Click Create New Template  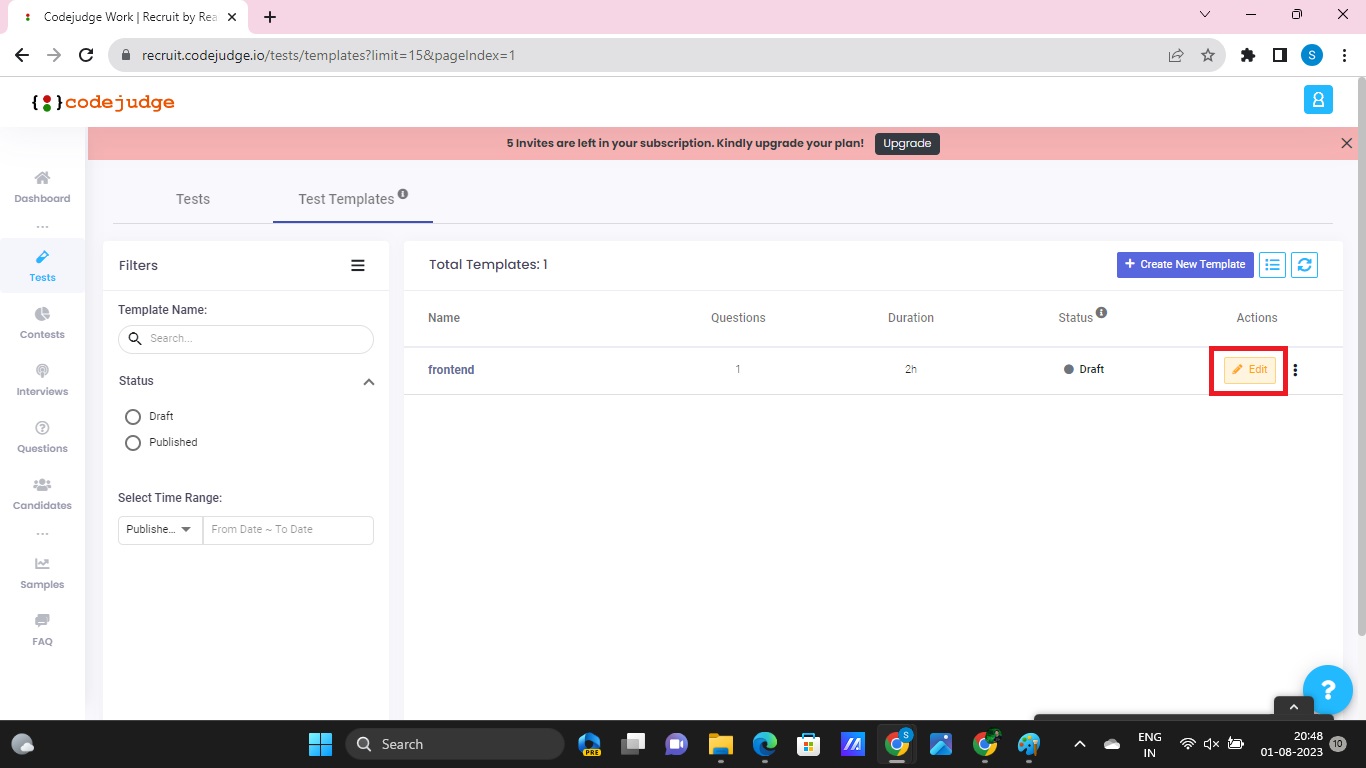(x=1185, y=264)
